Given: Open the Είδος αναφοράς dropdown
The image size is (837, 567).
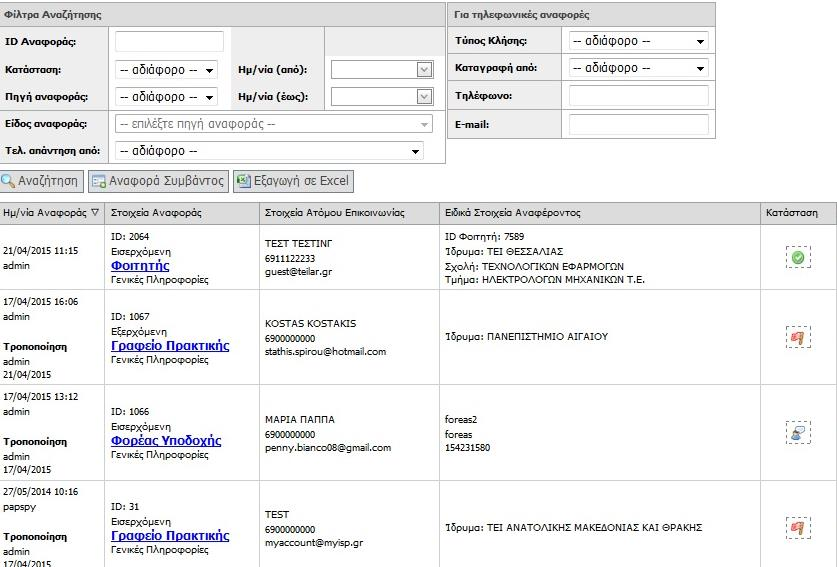Looking at the screenshot, I should (274, 124).
